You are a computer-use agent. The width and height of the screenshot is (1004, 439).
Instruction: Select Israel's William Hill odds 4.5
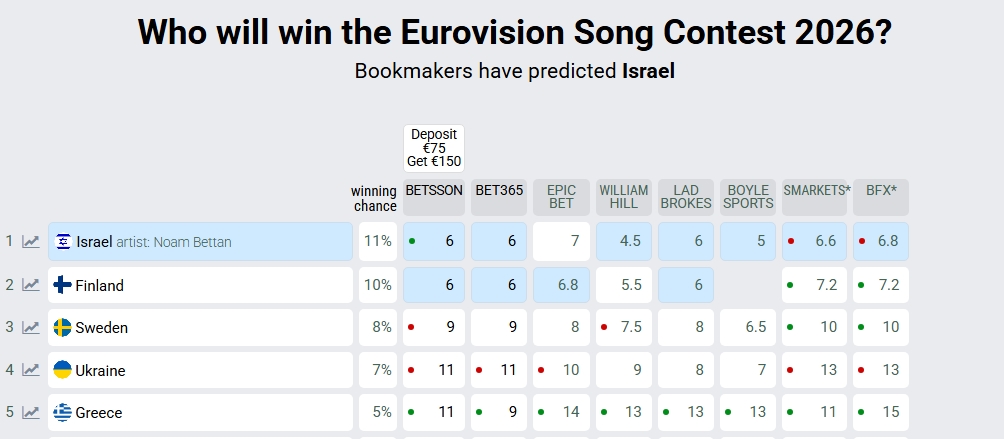point(624,242)
